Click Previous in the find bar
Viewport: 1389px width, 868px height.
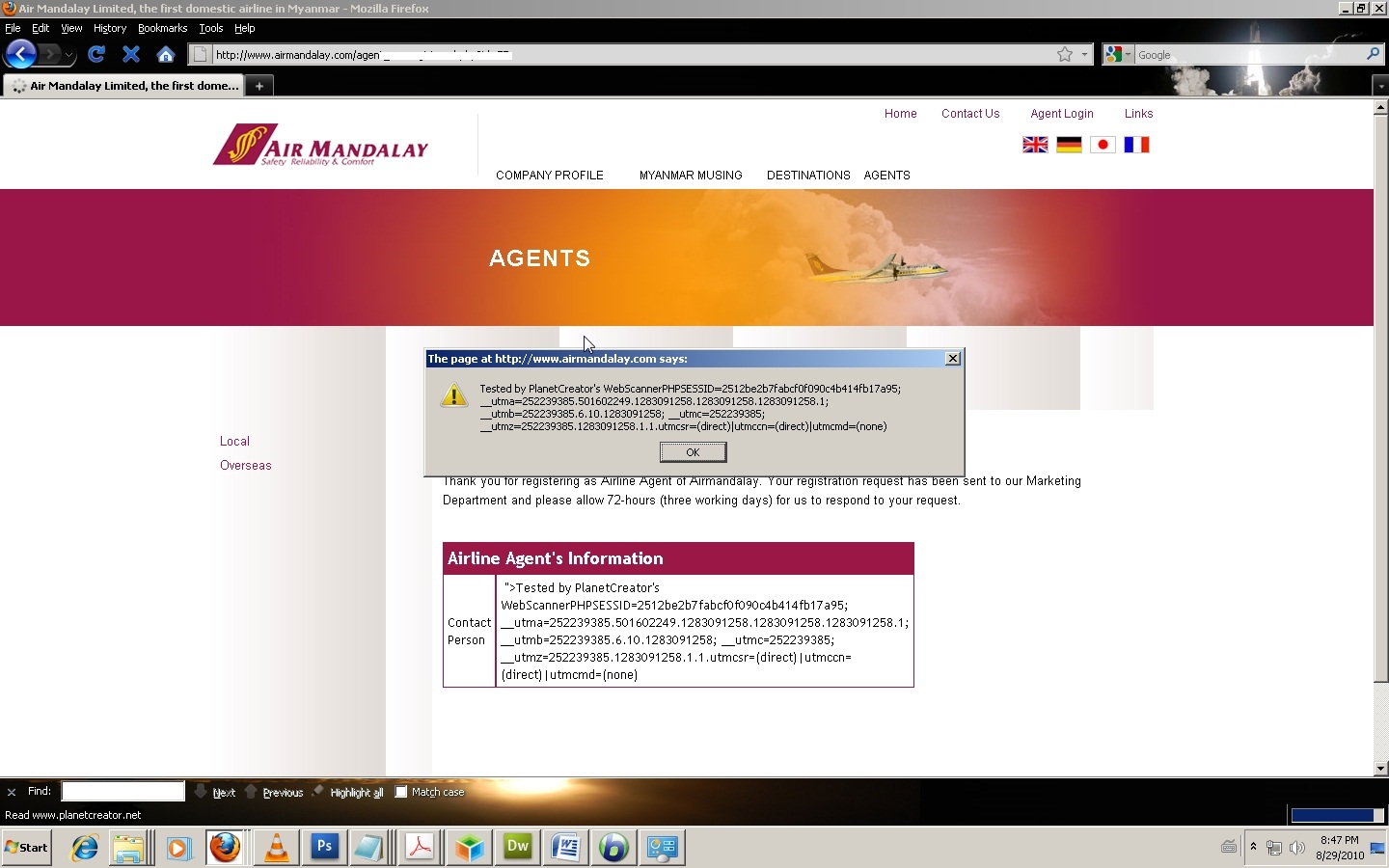(x=274, y=792)
